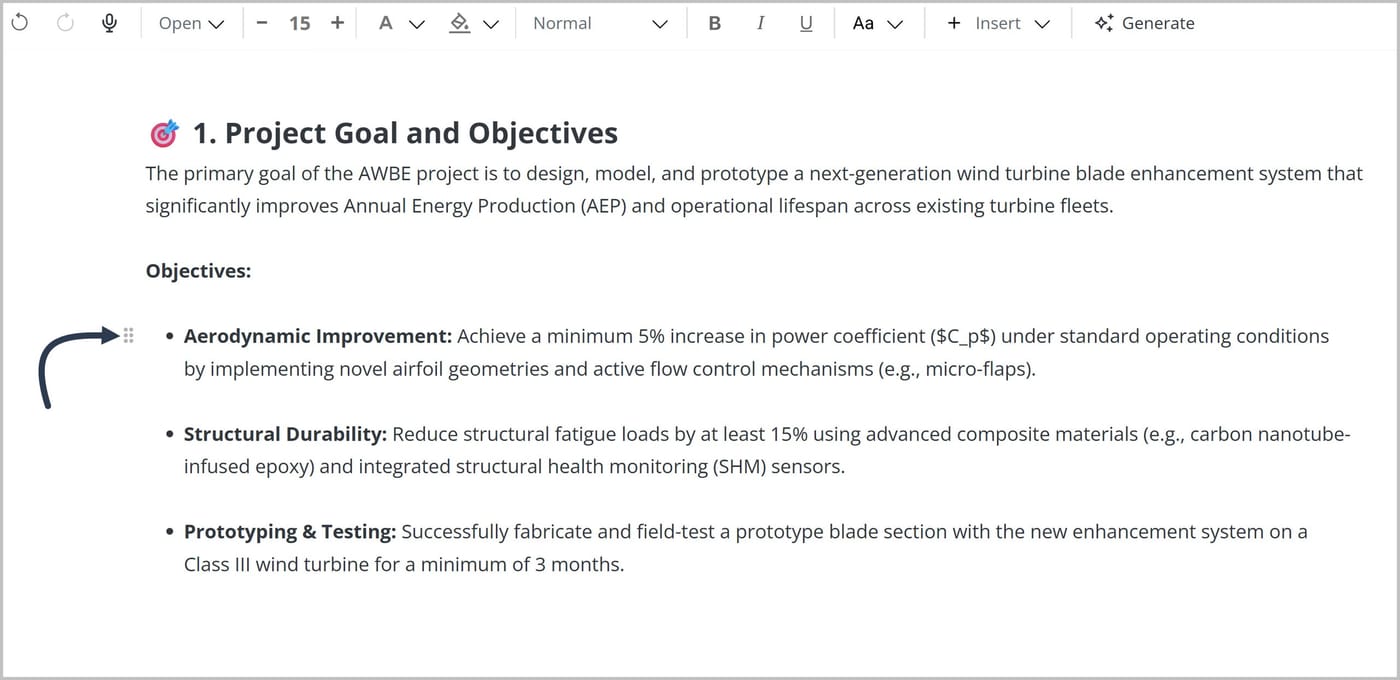Decrease font size with minus icon
1400x680 pixels.
pos(262,23)
